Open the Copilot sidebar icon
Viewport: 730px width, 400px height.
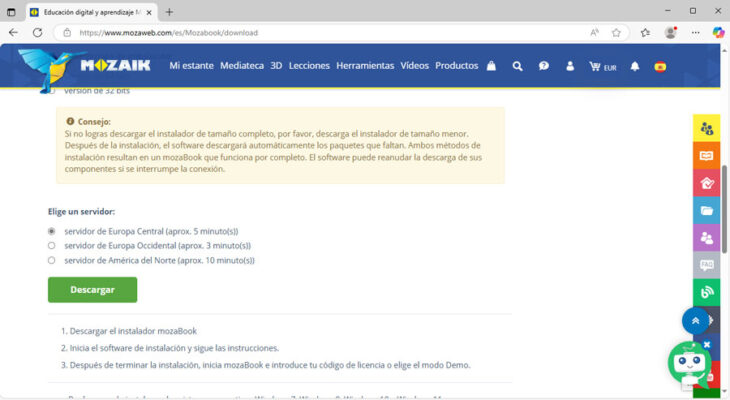[x=718, y=33]
